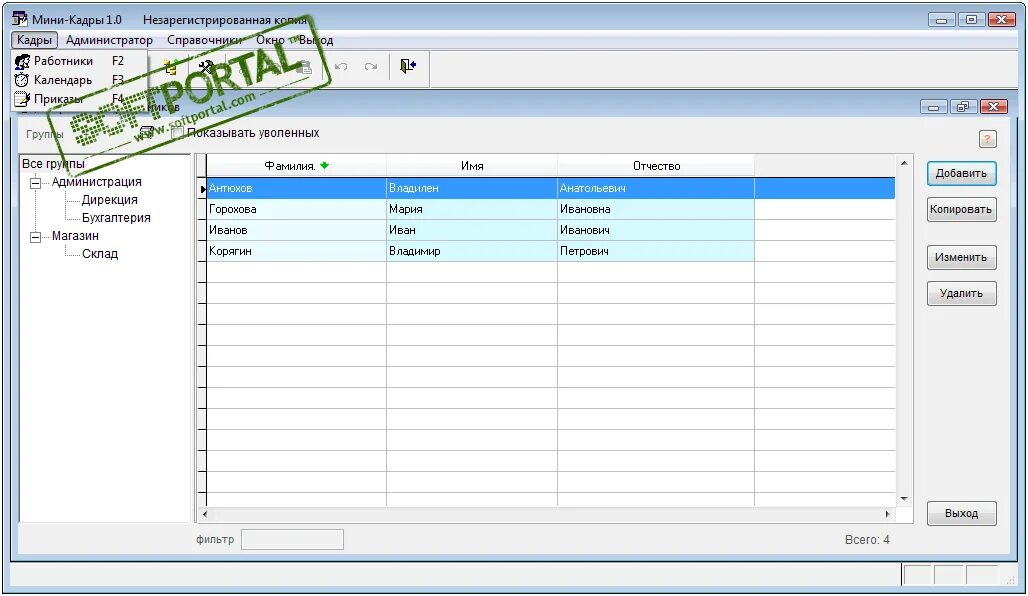Close the inner child window
Viewport: 1028px width, 596px height.
point(994,106)
